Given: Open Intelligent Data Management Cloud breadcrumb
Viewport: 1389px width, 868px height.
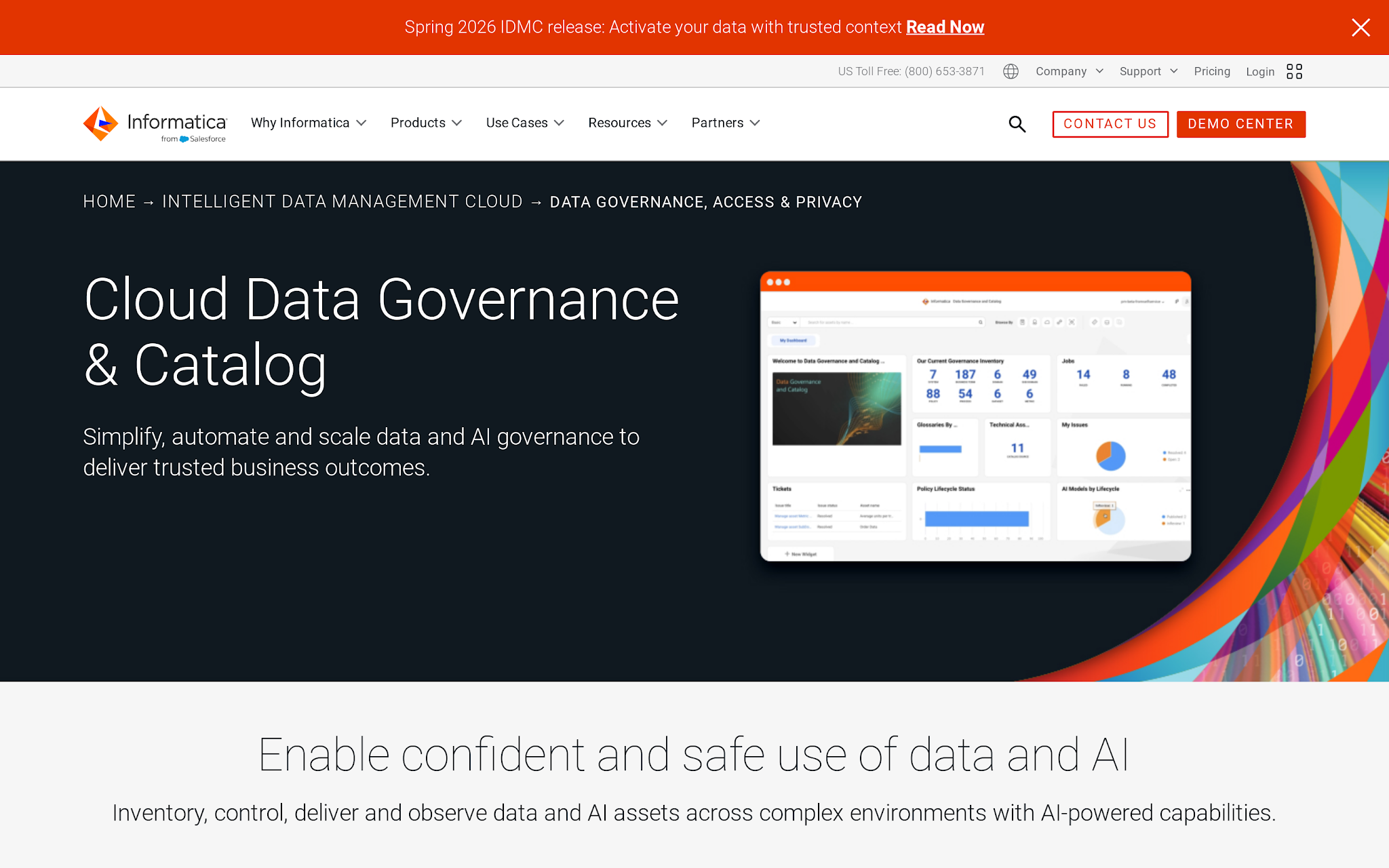Looking at the screenshot, I should [x=343, y=202].
